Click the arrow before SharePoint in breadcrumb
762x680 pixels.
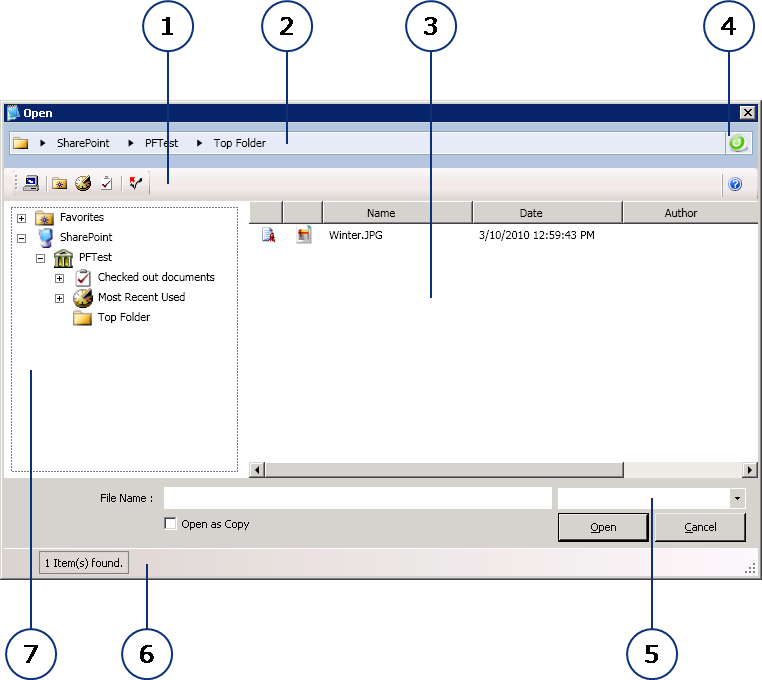43,143
